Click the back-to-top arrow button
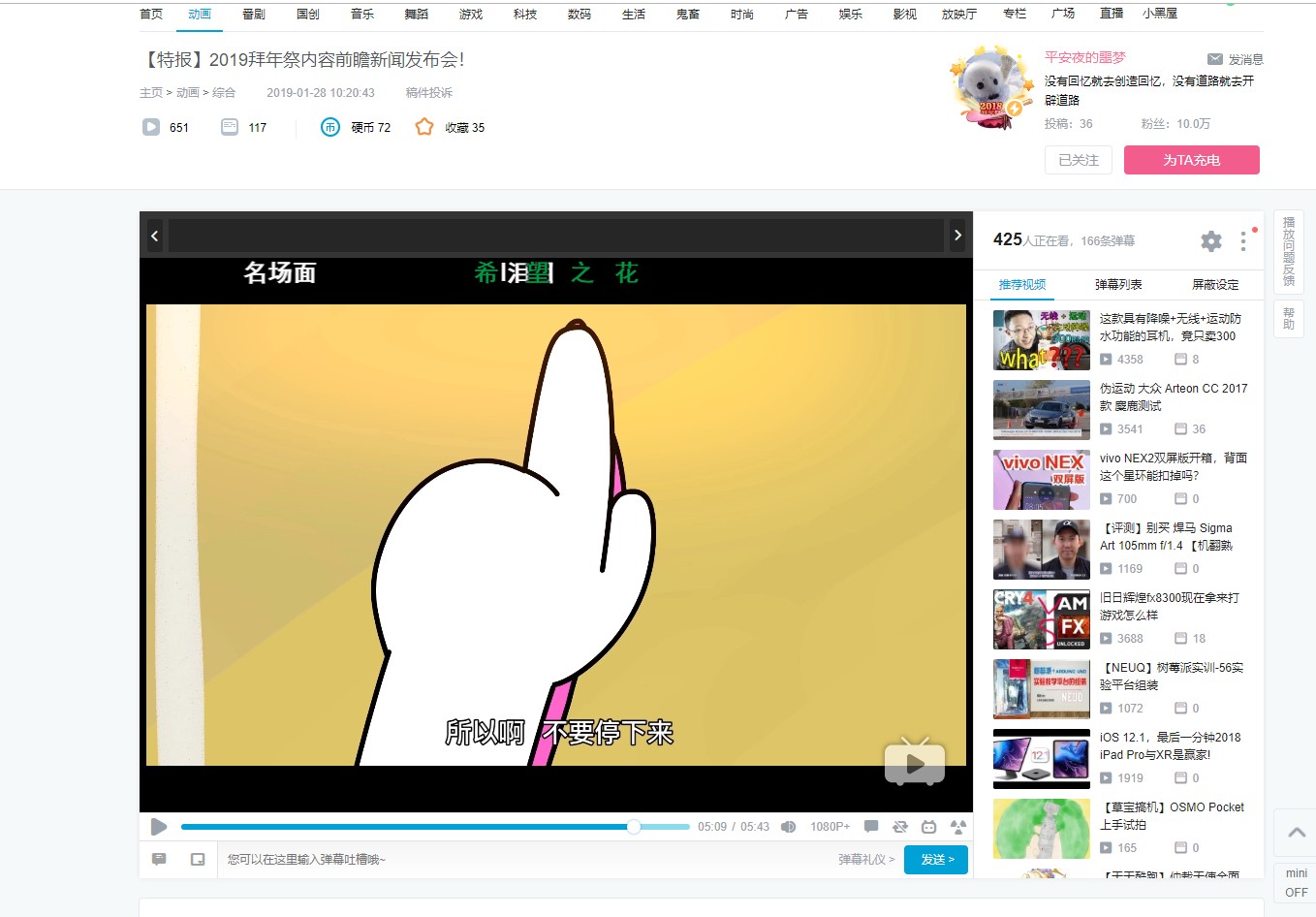 [x=1297, y=832]
